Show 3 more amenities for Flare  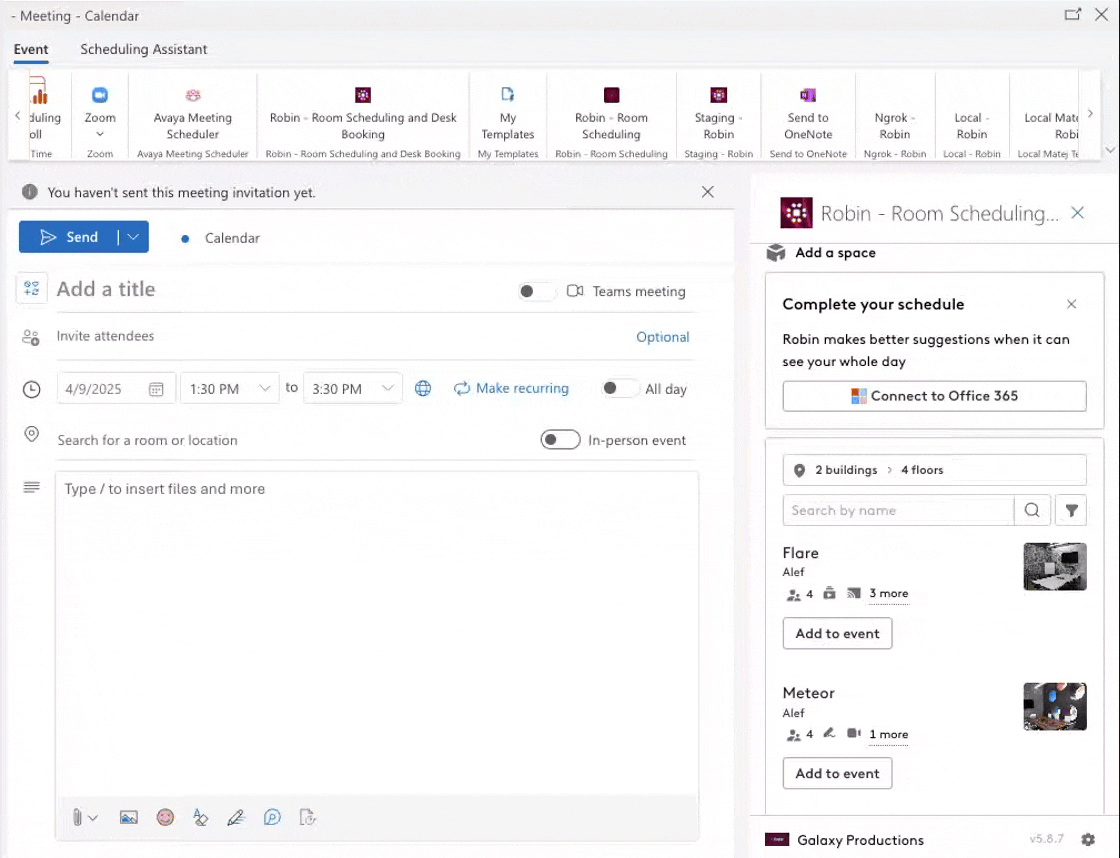[889, 593]
